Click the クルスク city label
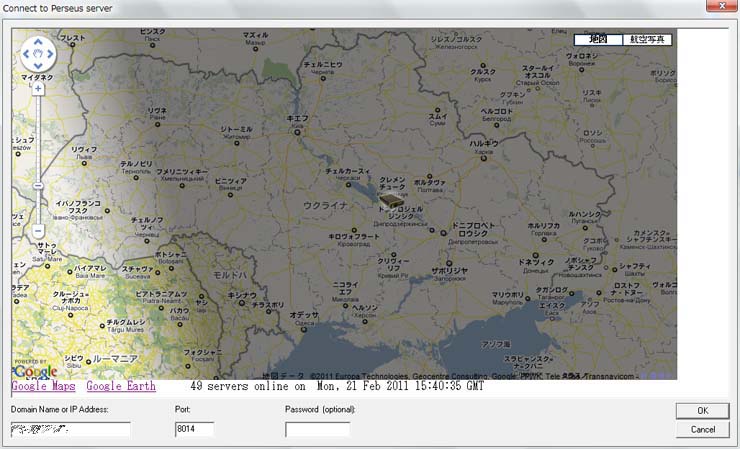The image size is (740, 449). [x=483, y=72]
